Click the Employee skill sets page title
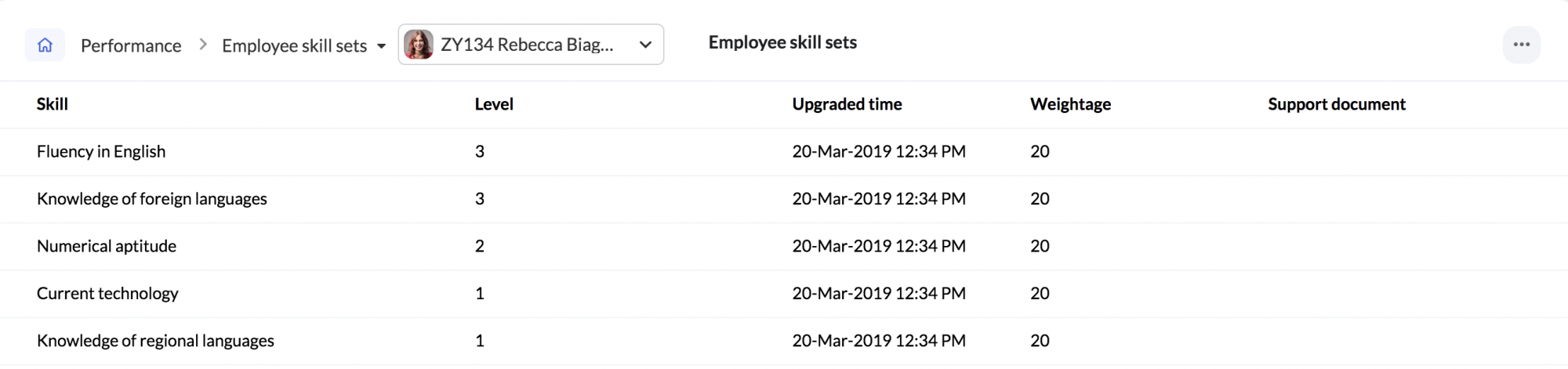 coord(782,43)
